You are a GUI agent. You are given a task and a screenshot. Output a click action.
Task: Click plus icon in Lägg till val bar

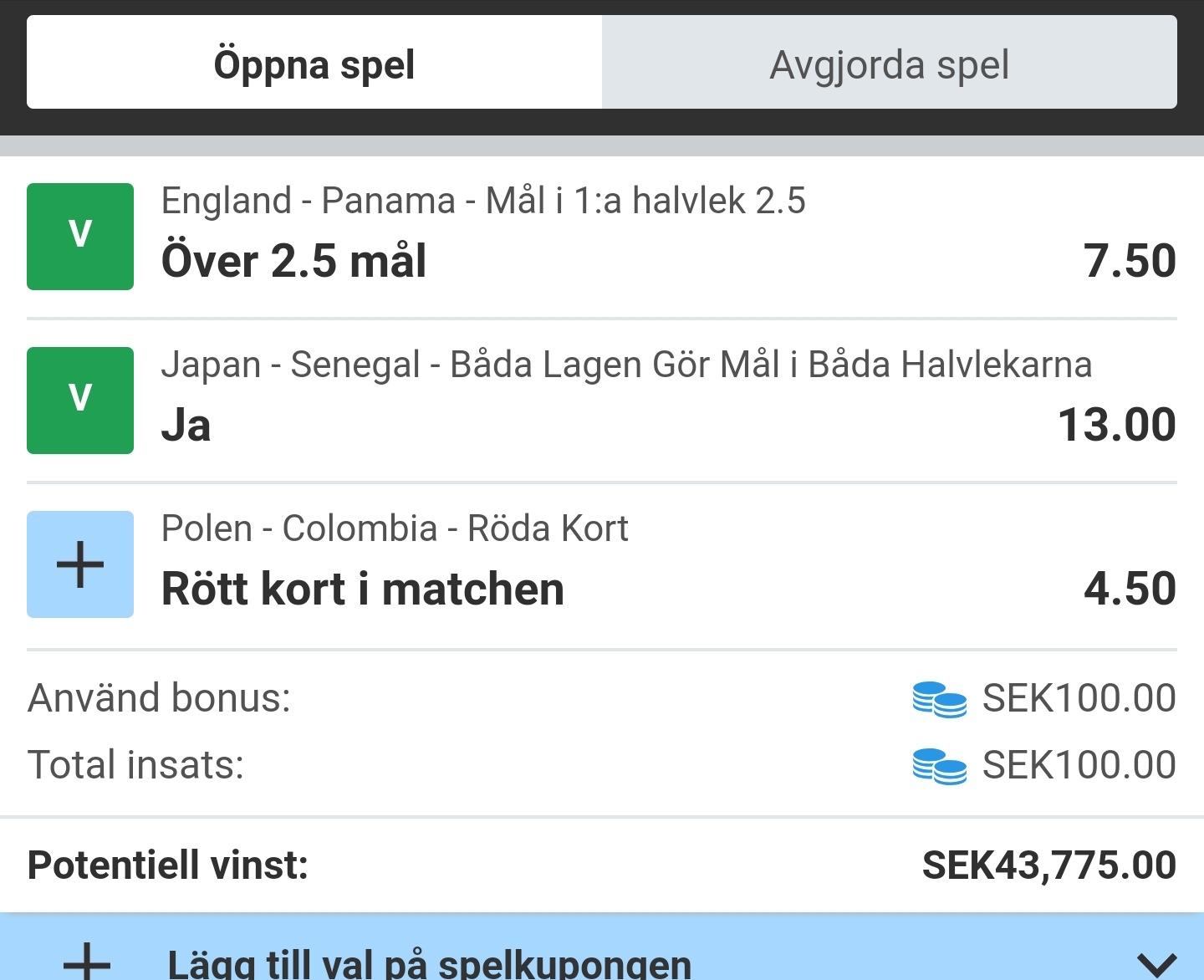pyautogui.click(x=87, y=962)
